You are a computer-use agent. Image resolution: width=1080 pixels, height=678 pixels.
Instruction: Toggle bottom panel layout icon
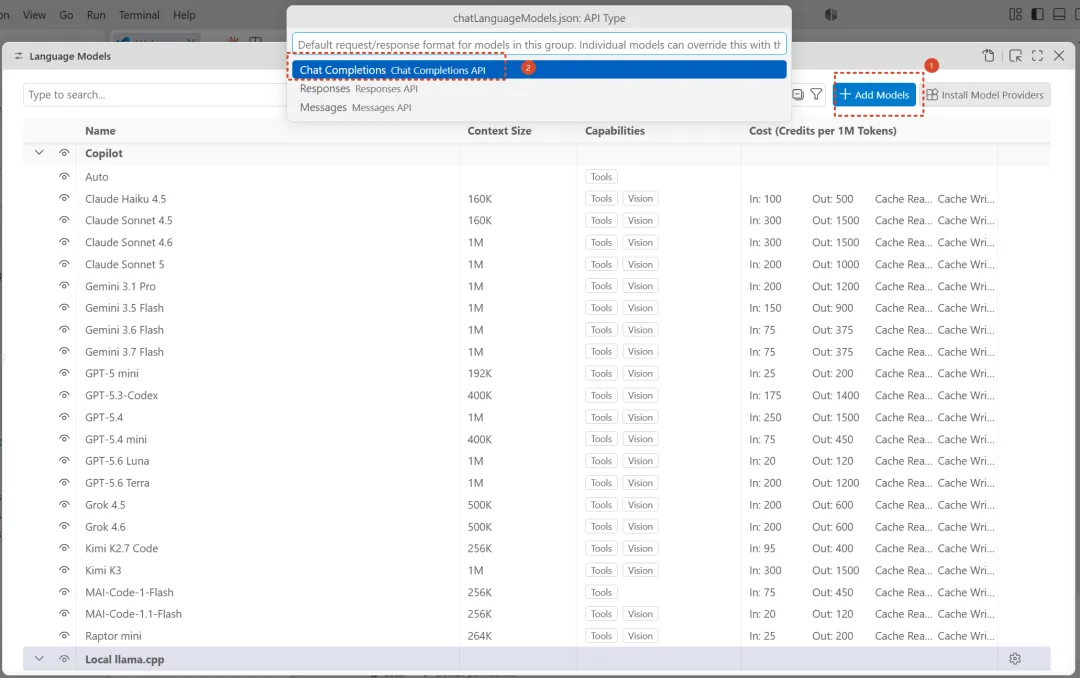tap(1059, 14)
